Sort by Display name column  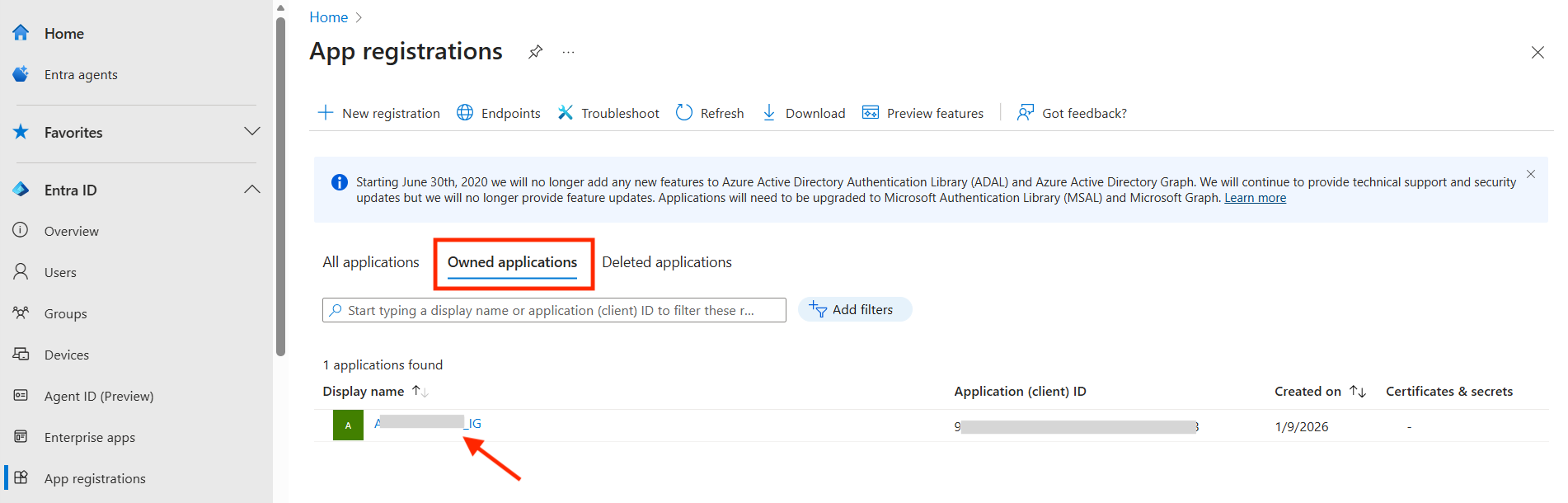[x=420, y=392]
